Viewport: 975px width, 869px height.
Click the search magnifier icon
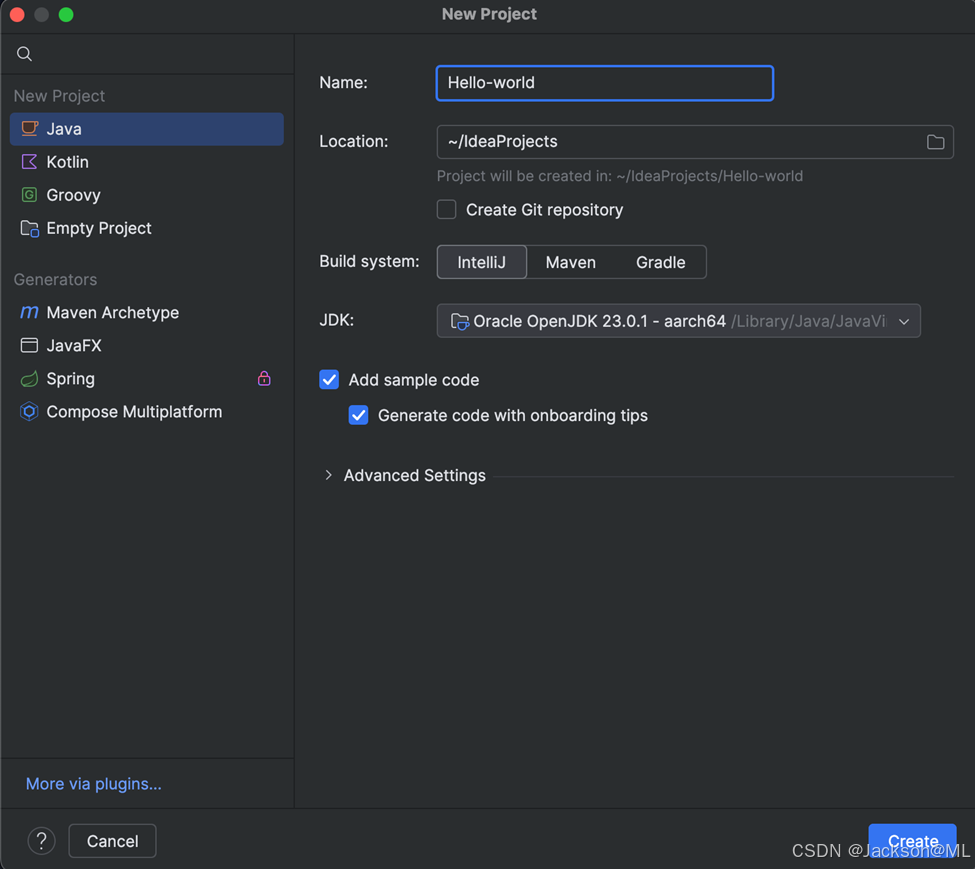(25, 54)
